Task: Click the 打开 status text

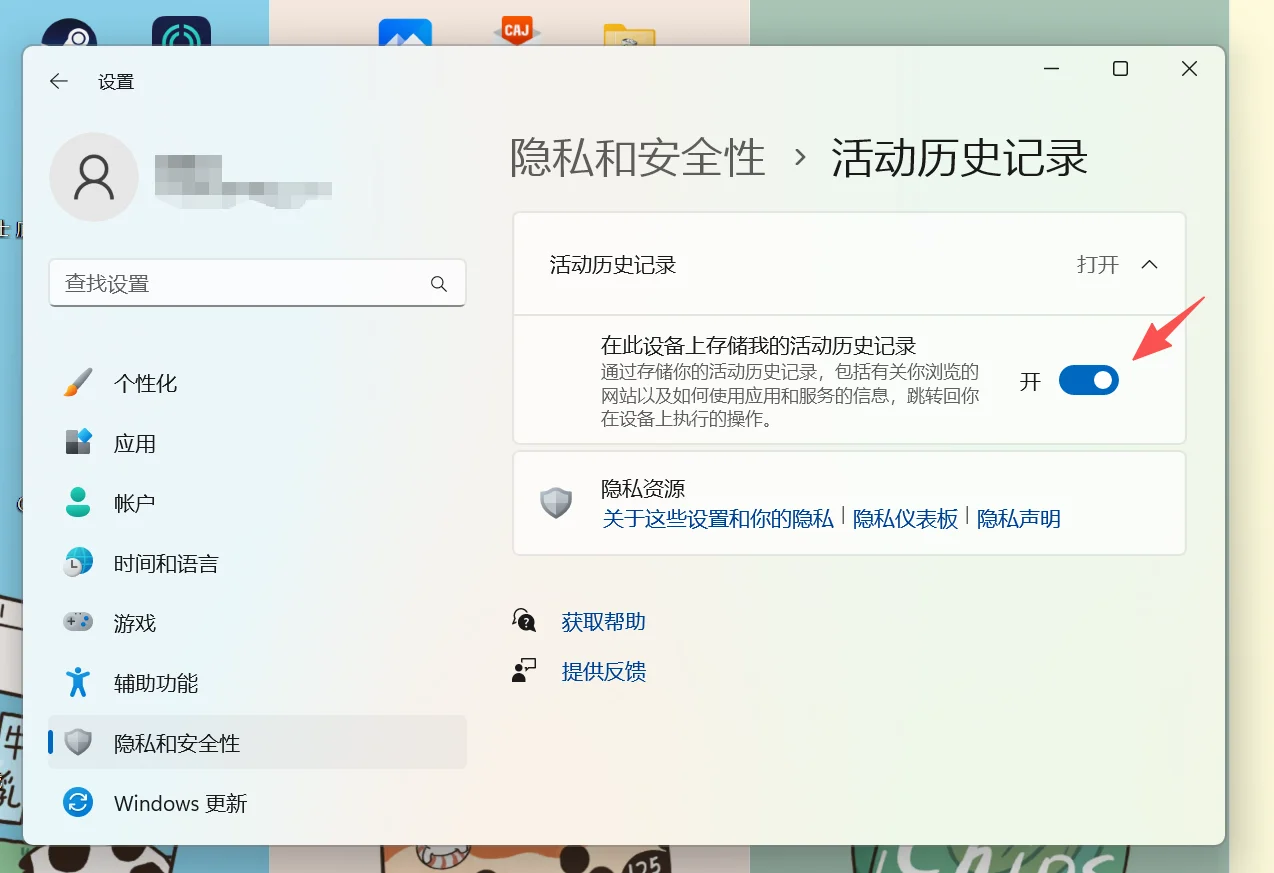Action: [x=1098, y=265]
